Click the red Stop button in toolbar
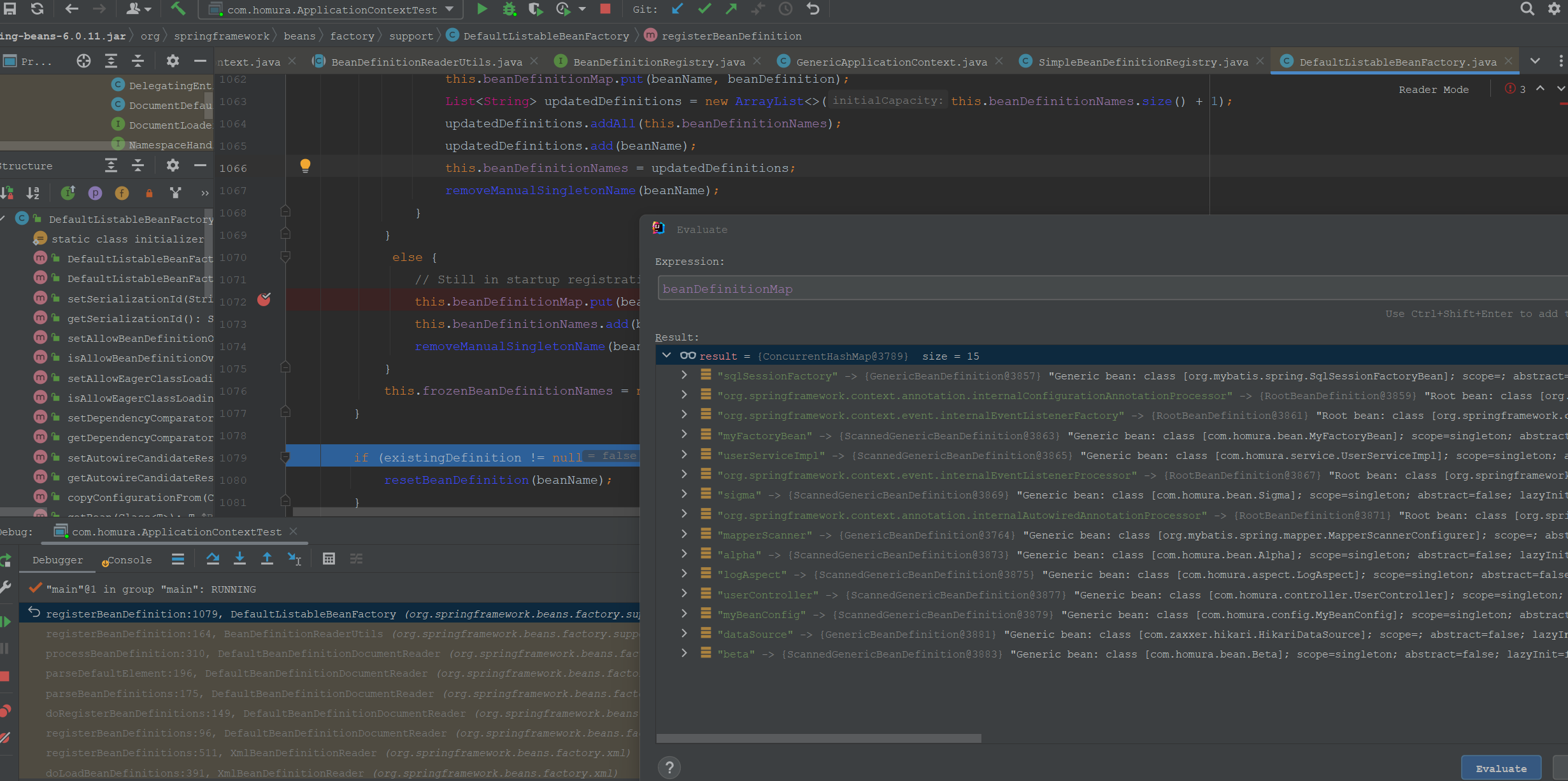This screenshot has width=1568, height=781. pyautogui.click(x=605, y=9)
